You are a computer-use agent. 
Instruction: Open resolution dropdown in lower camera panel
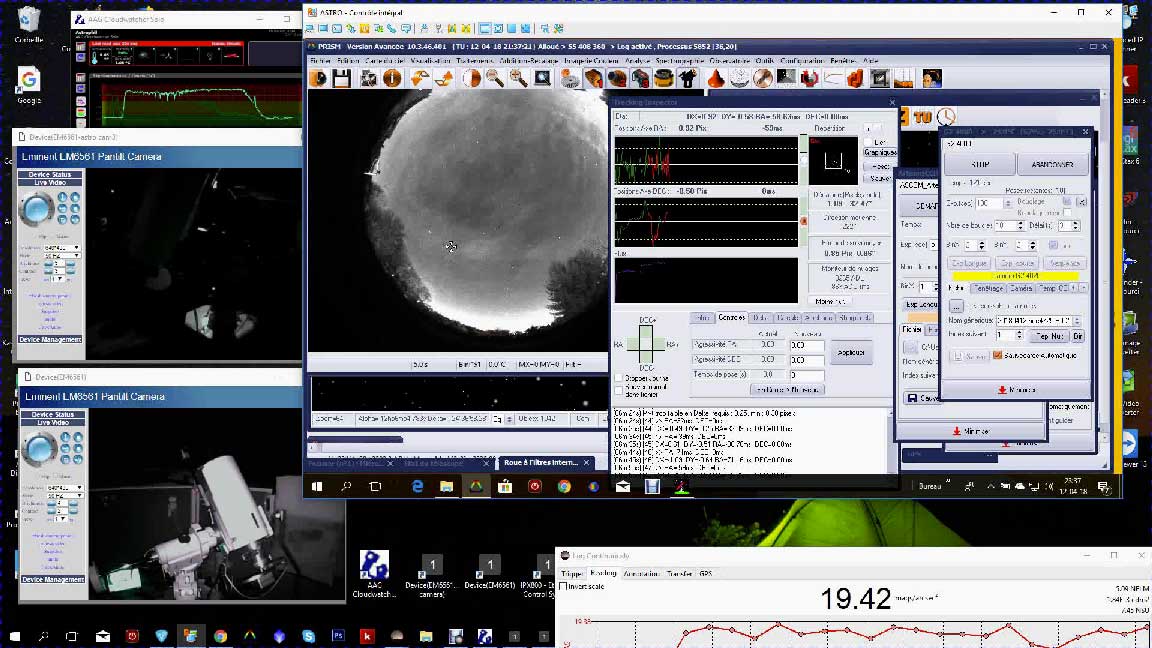64,486
